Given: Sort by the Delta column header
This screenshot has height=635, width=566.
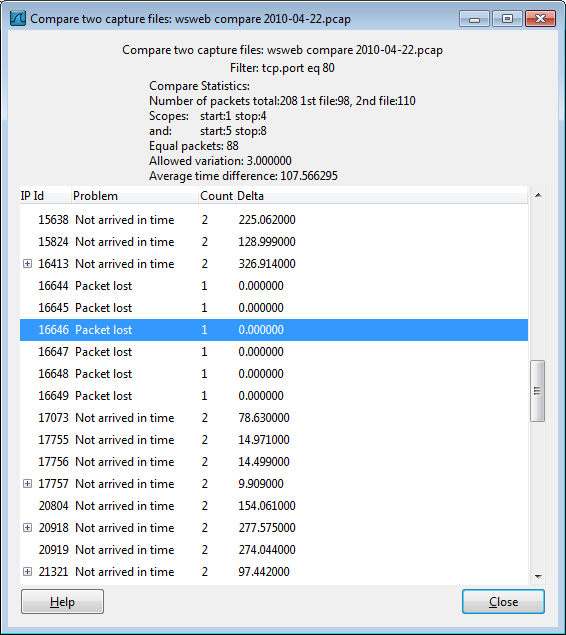Looking at the screenshot, I should (x=381, y=196).
